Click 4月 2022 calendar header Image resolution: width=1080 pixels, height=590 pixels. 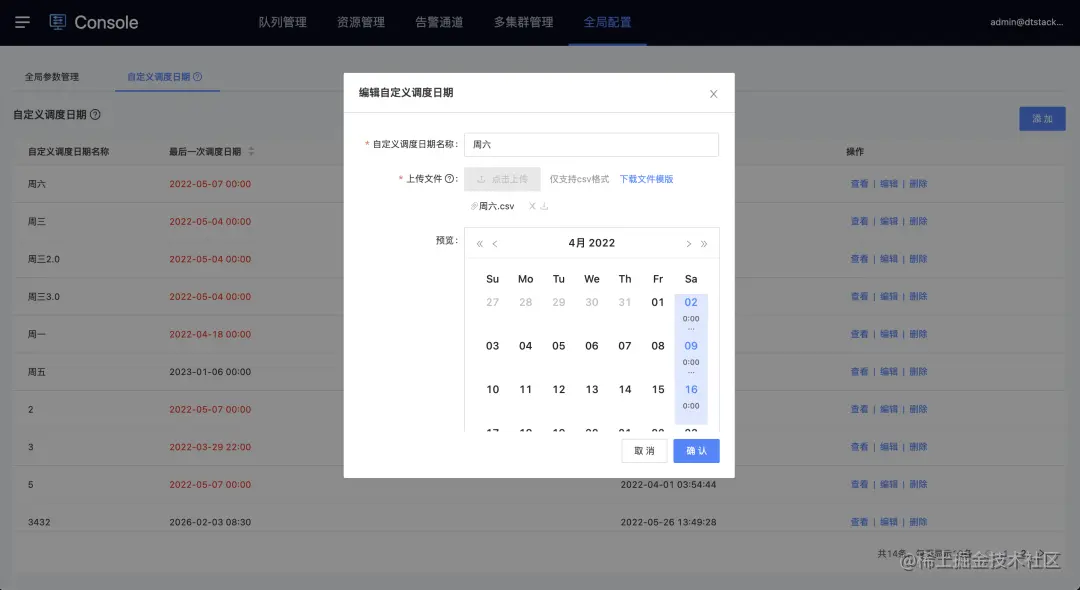click(592, 243)
